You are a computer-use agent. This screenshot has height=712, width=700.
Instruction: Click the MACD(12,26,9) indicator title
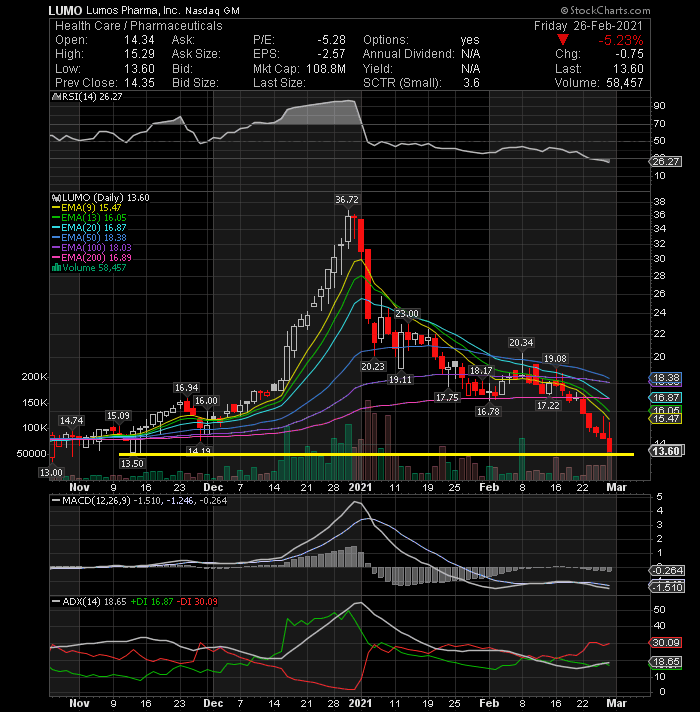(x=96, y=501)
